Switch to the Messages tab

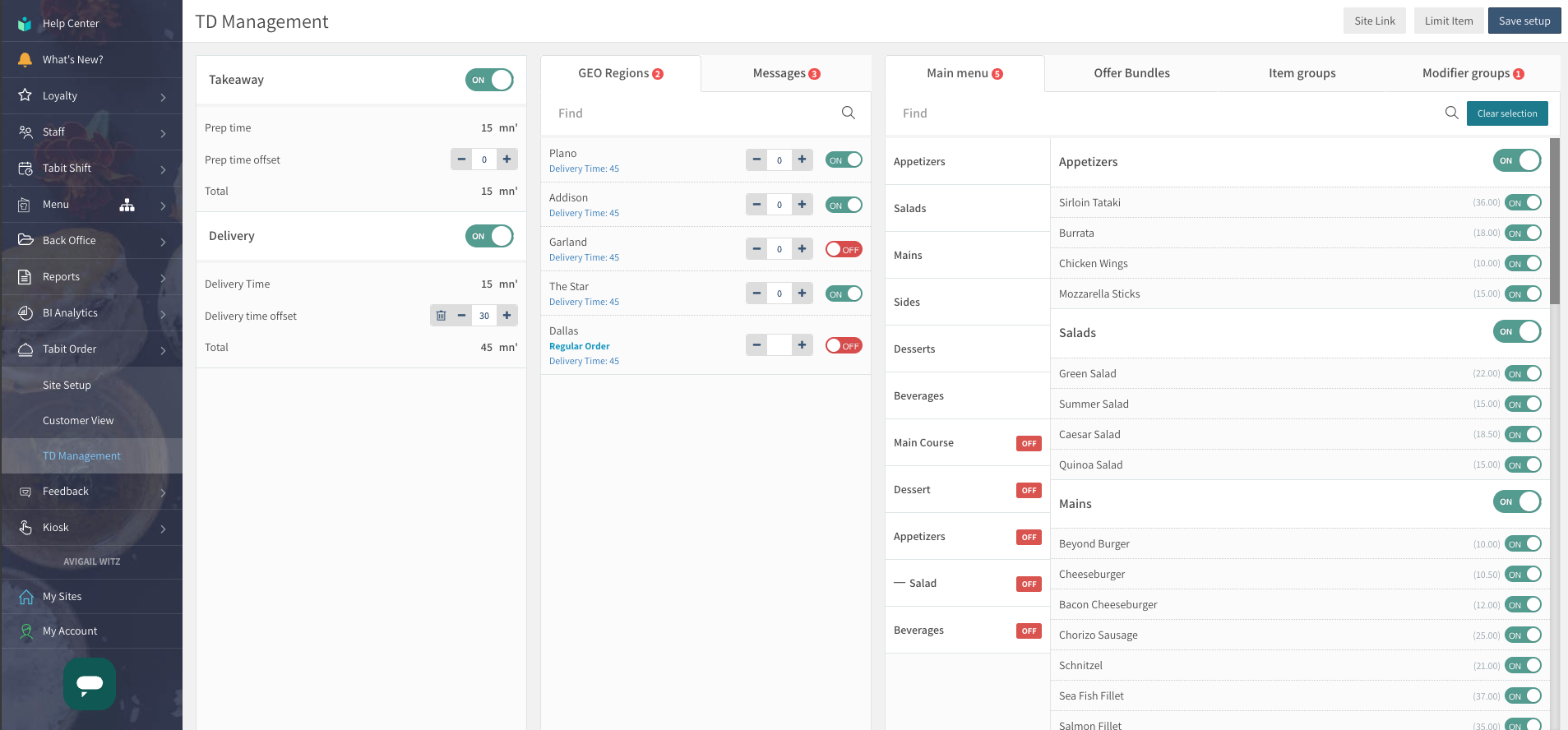786,73
